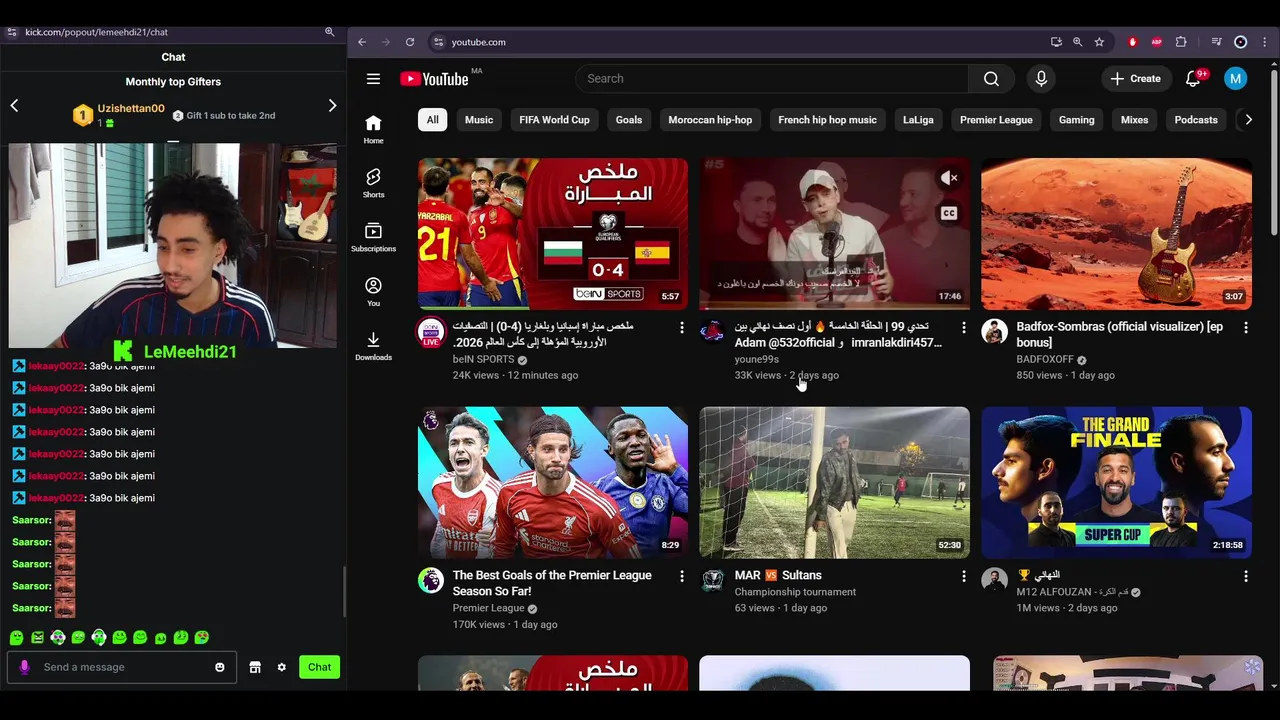This screenshot has width=1280, height=720.
Task: Start voice search with microphone icon
Action: coord(1041,79)
